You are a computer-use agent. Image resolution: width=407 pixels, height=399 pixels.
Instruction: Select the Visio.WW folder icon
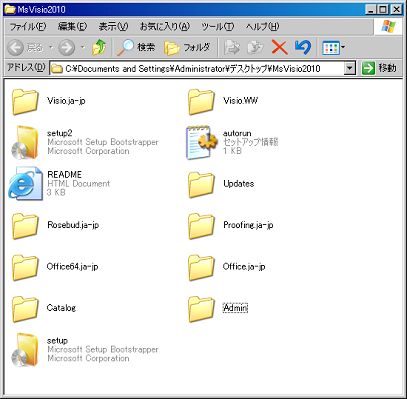click(x=201, y=102)
